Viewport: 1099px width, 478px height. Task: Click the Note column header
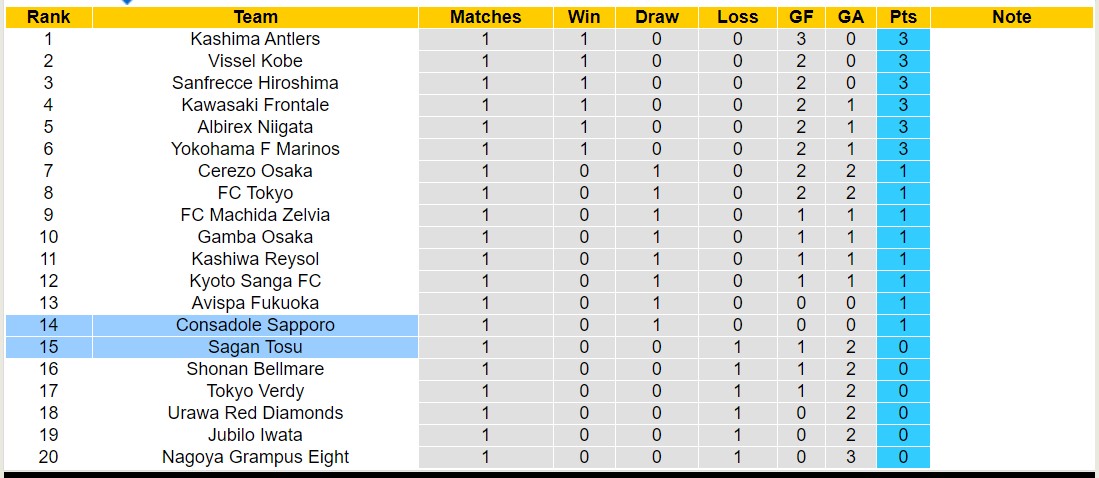pyautogui.click(x=1011, y=17)
